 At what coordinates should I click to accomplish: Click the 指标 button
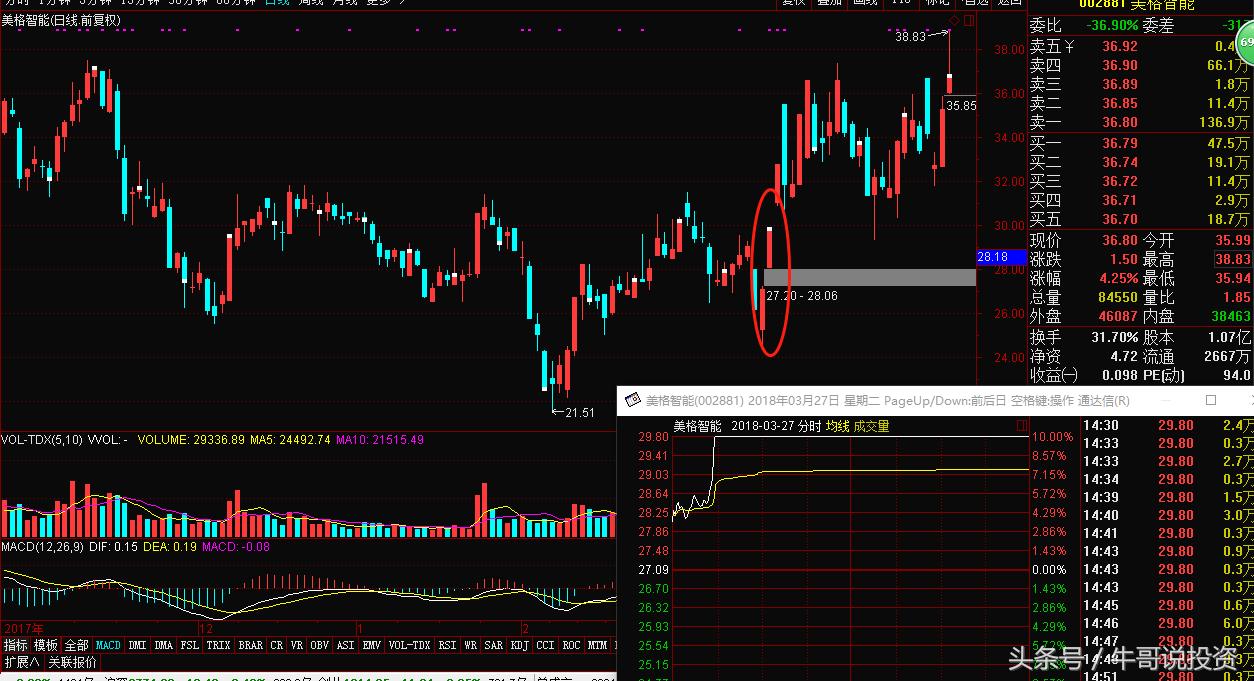pyautogui.click(x=16, y=645)
